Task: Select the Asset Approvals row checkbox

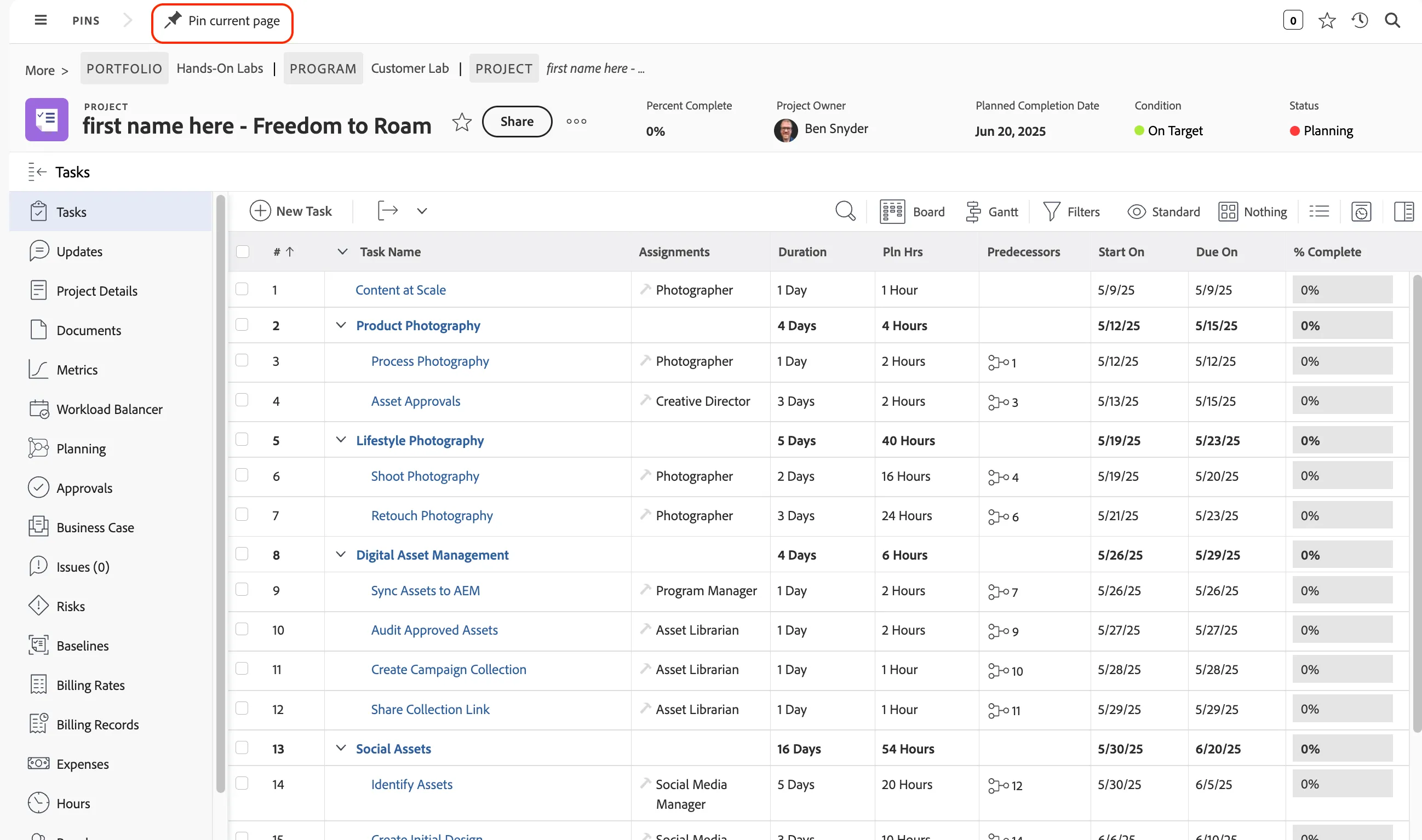Action: coord(242,400)
